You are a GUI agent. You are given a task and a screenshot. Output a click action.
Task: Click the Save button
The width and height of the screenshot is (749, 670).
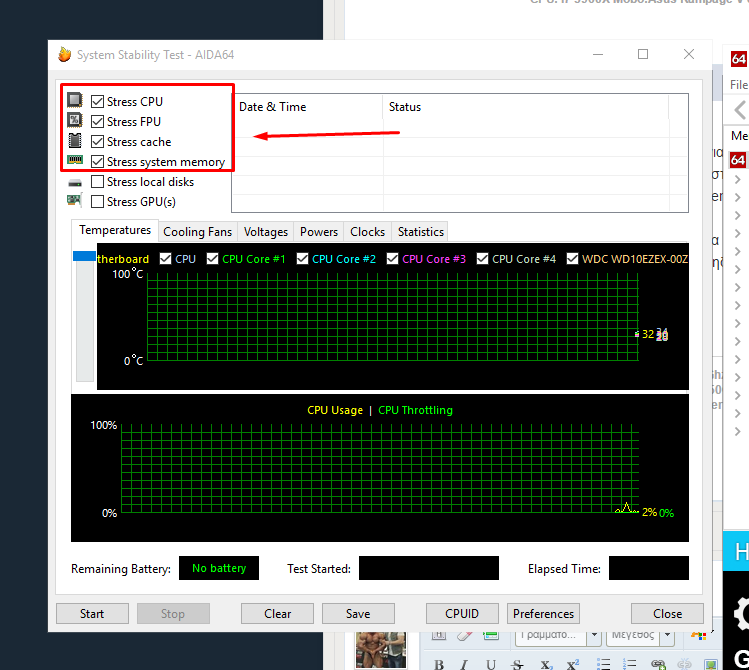tap(358, 614)
